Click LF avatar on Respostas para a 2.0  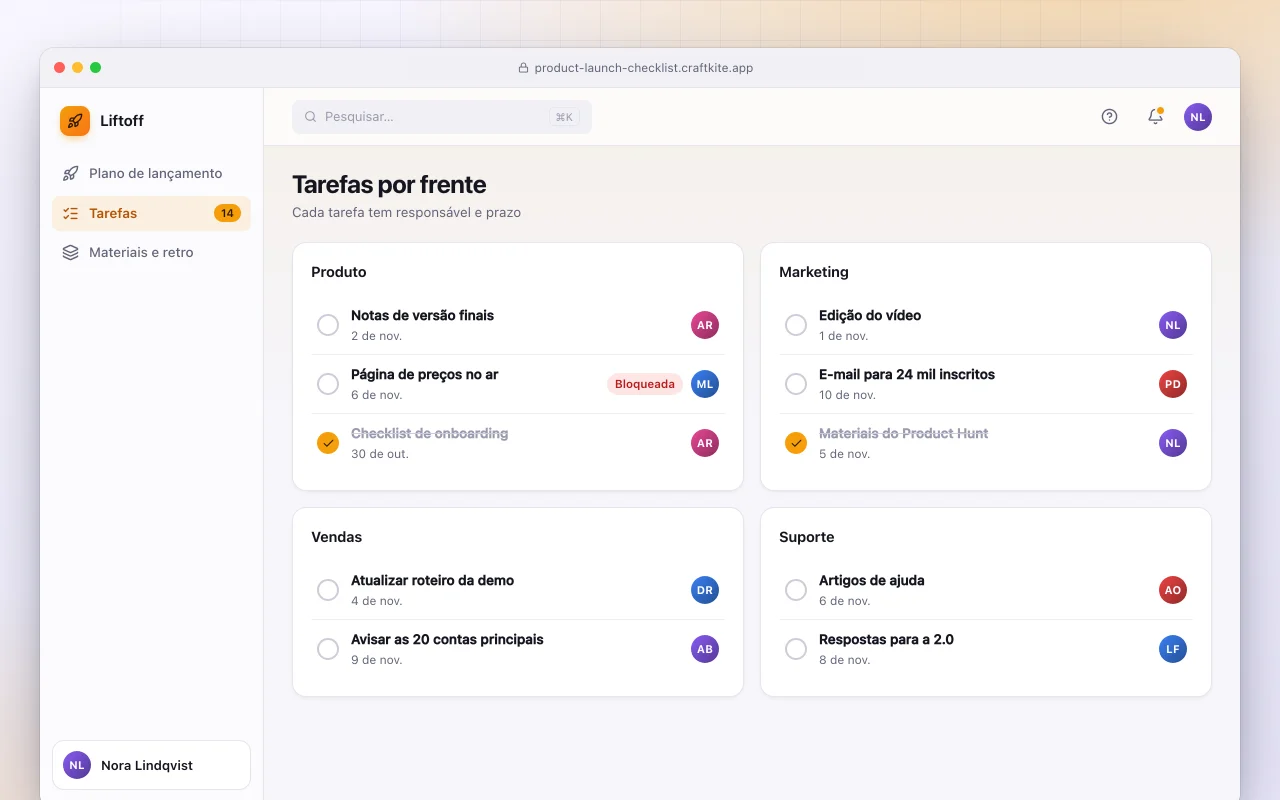[1173, 649]
